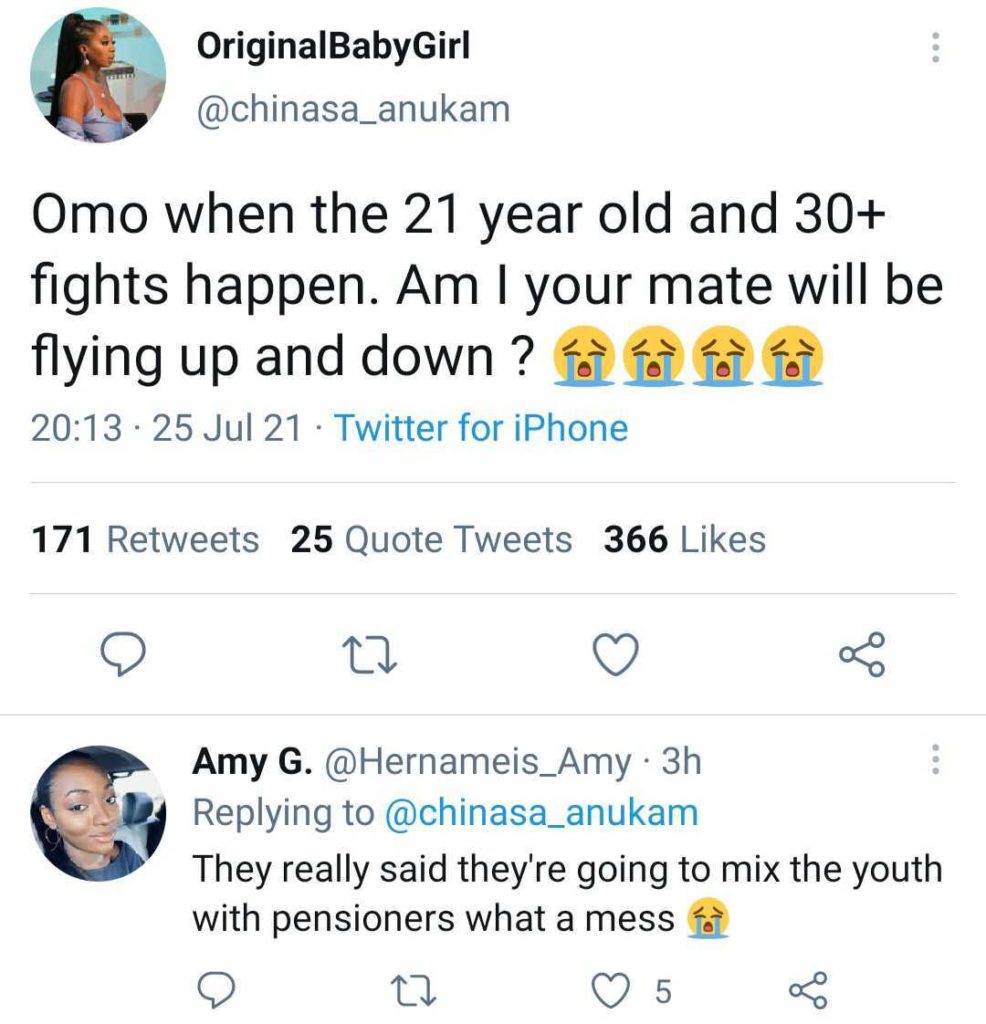
Task: View the 366 Likes list
Action: coord(684,540)
